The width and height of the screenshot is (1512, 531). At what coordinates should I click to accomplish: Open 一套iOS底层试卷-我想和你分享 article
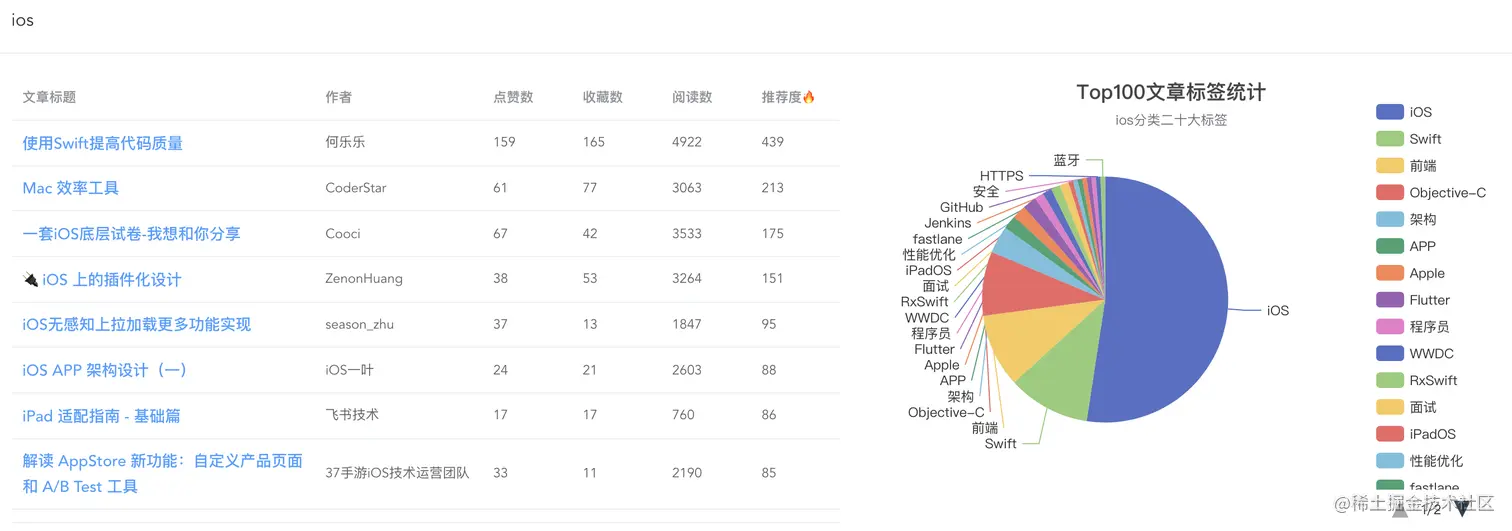131,234
